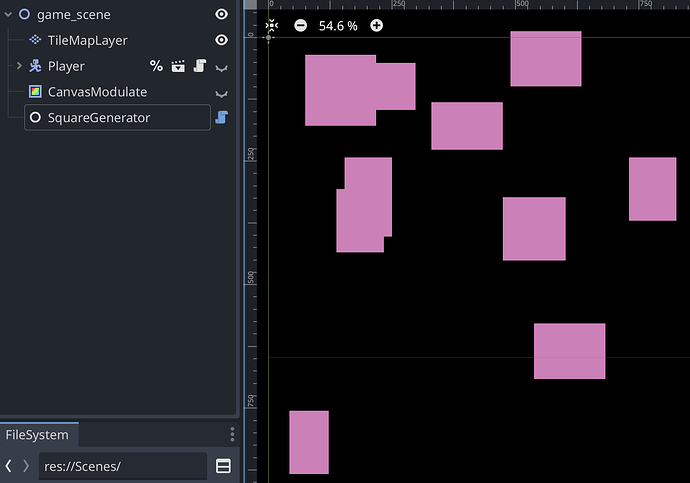Select the TileMapLayer node
Image resolution: width=690 pixels, height=483 pixels.
tap(88, 40)
